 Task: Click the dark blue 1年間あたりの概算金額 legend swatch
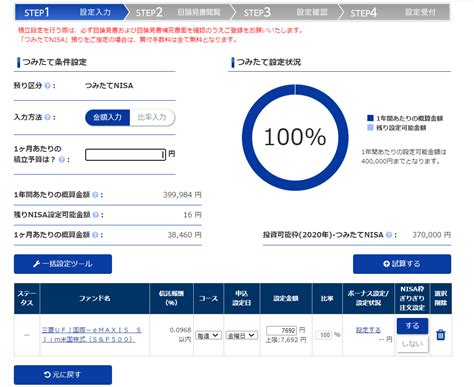click(370, 118)
